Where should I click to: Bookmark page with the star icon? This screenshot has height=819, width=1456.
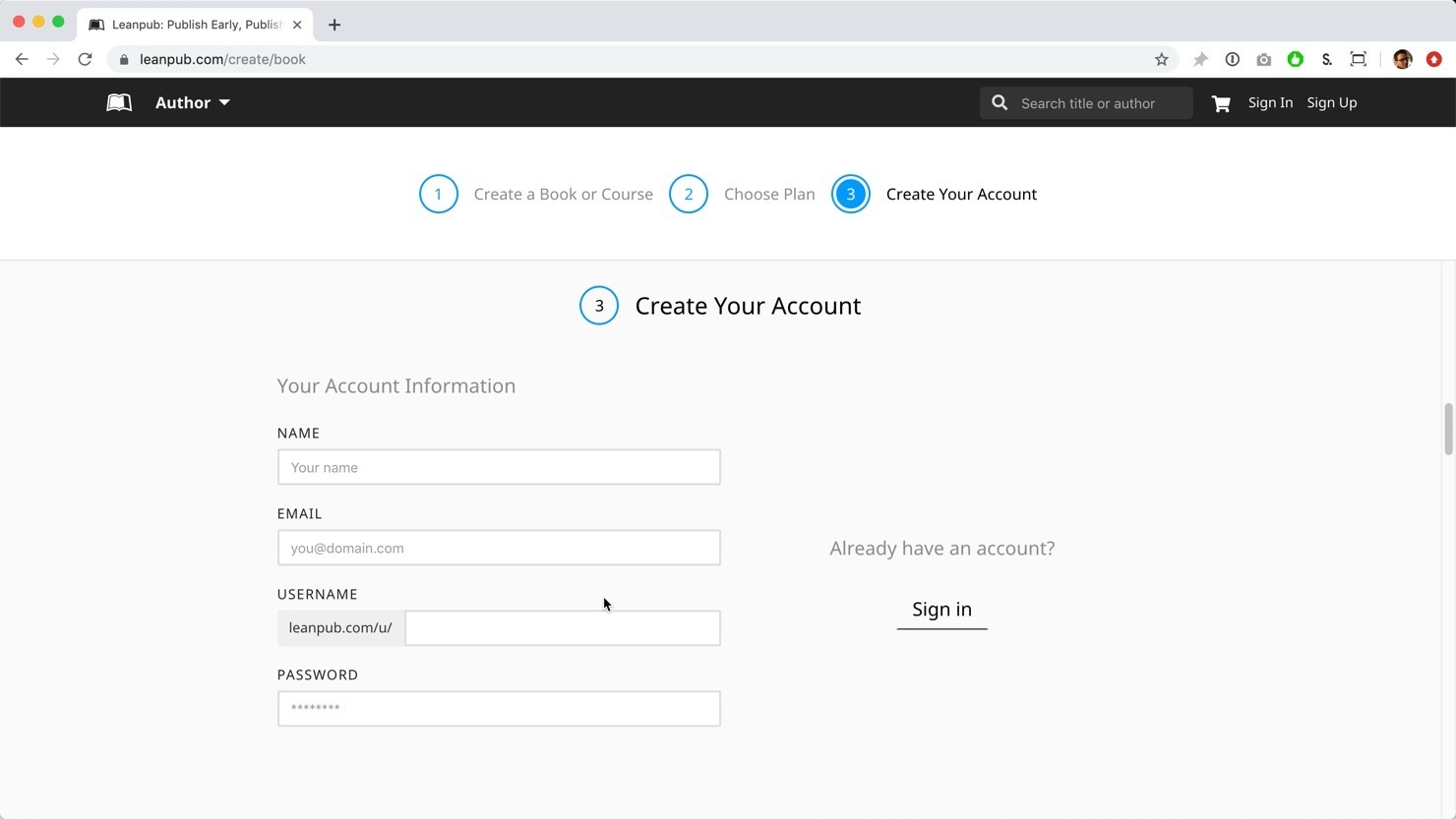click(x=1161, y=59)
